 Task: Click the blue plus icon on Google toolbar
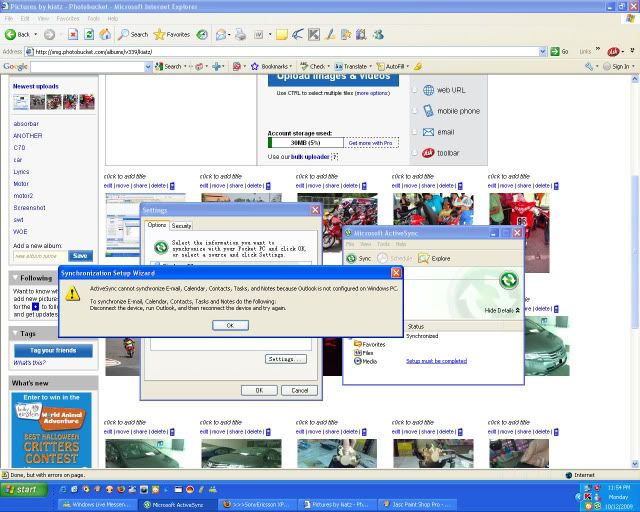click(216, 66)
